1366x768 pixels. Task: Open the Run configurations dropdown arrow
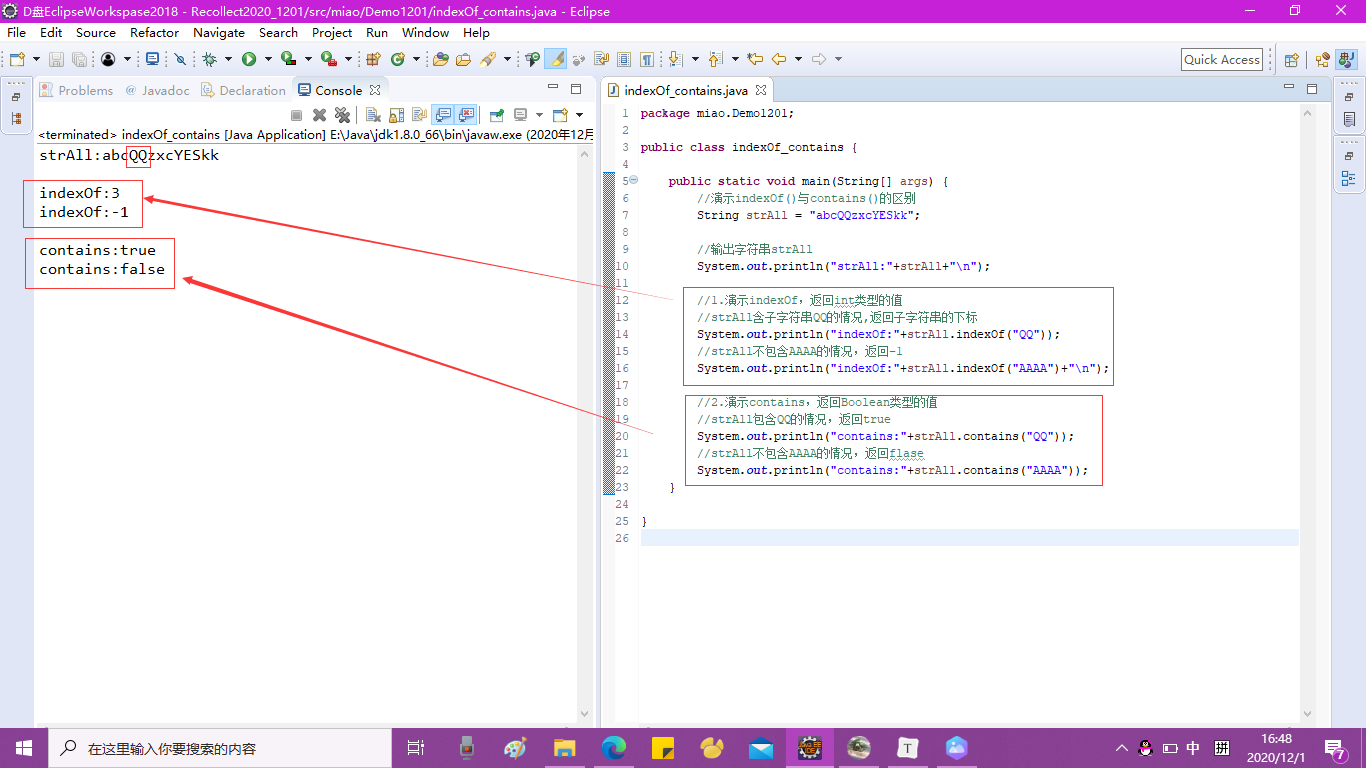click(x=266, y=58)
